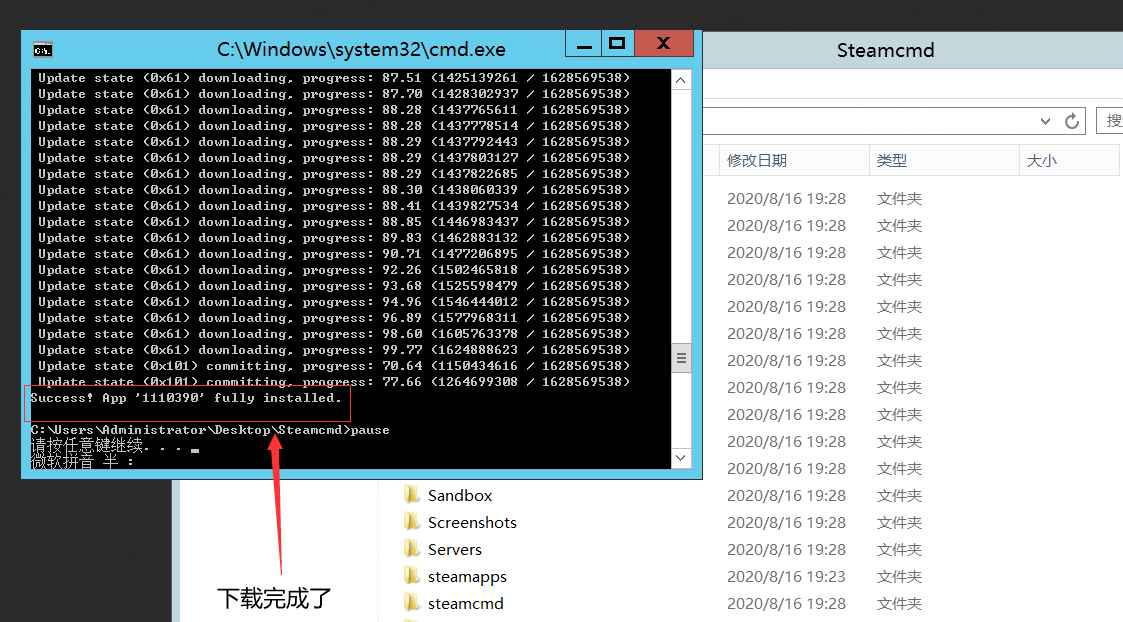
Task: Click the cmd.exe system menu icon
Action: pyautogui.click(x=43, y=49)
